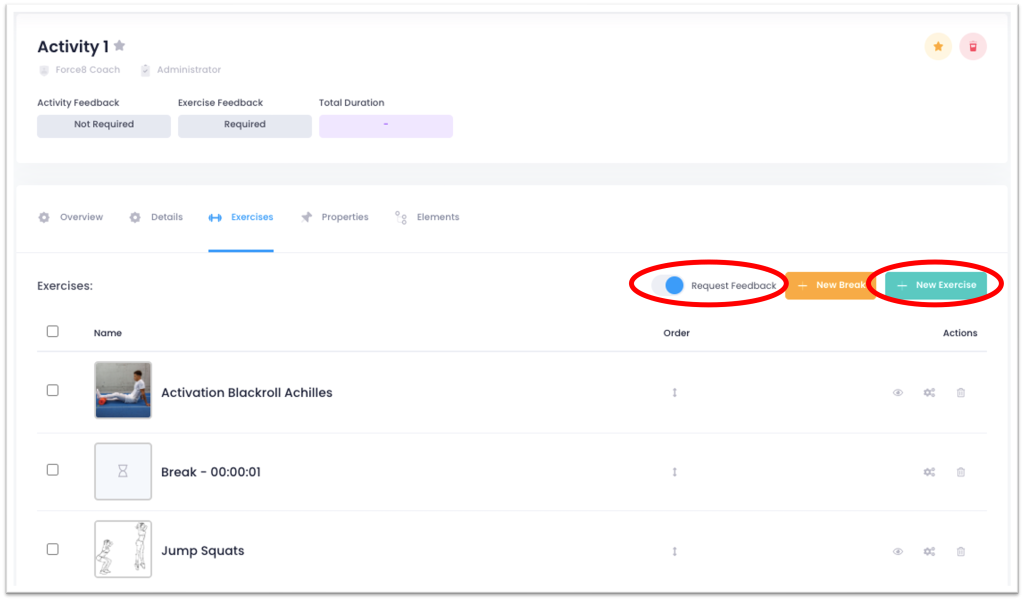This screenshot has width=1024, height=601.
Task: Delete the Break row using trash icon
Action: [x=961, y=472]
